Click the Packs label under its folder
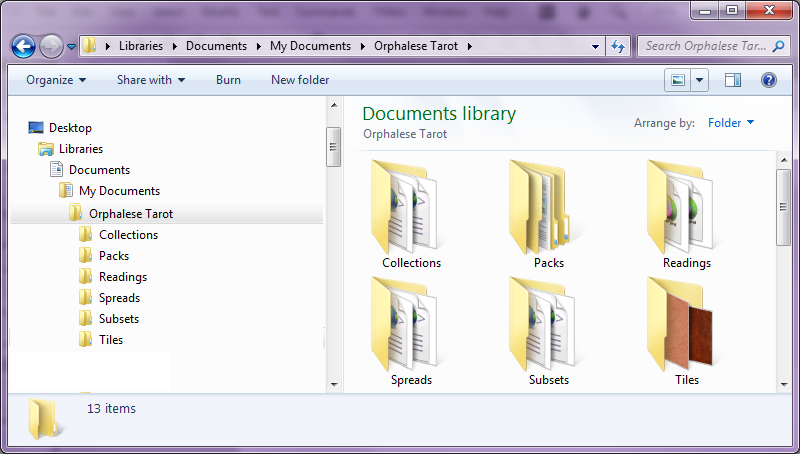Image resolution: width=800 pixels, height=454 pixels. coord(549,263)
